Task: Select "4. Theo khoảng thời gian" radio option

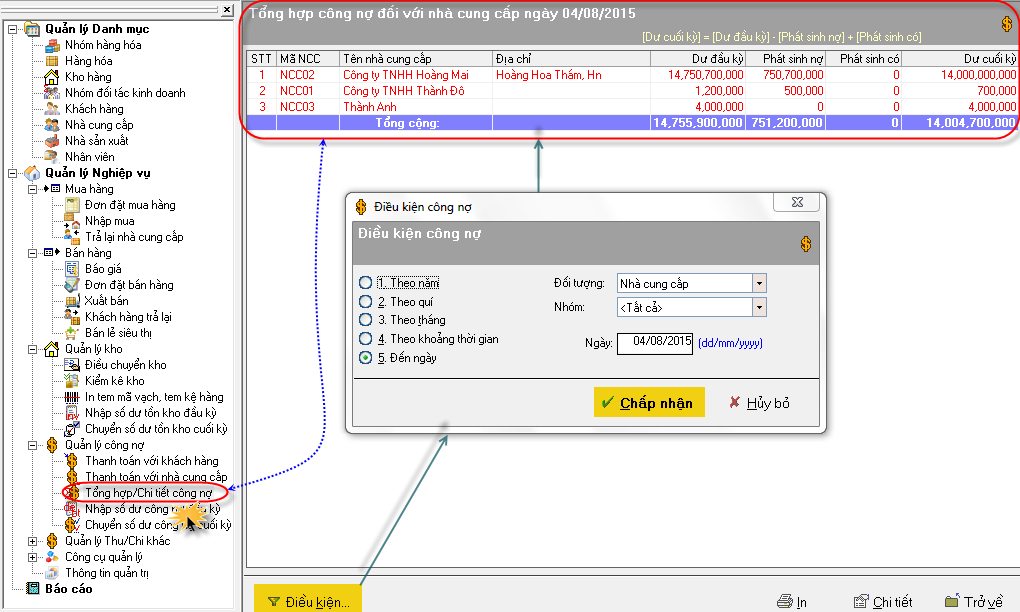Action: [x=366, y=339]
